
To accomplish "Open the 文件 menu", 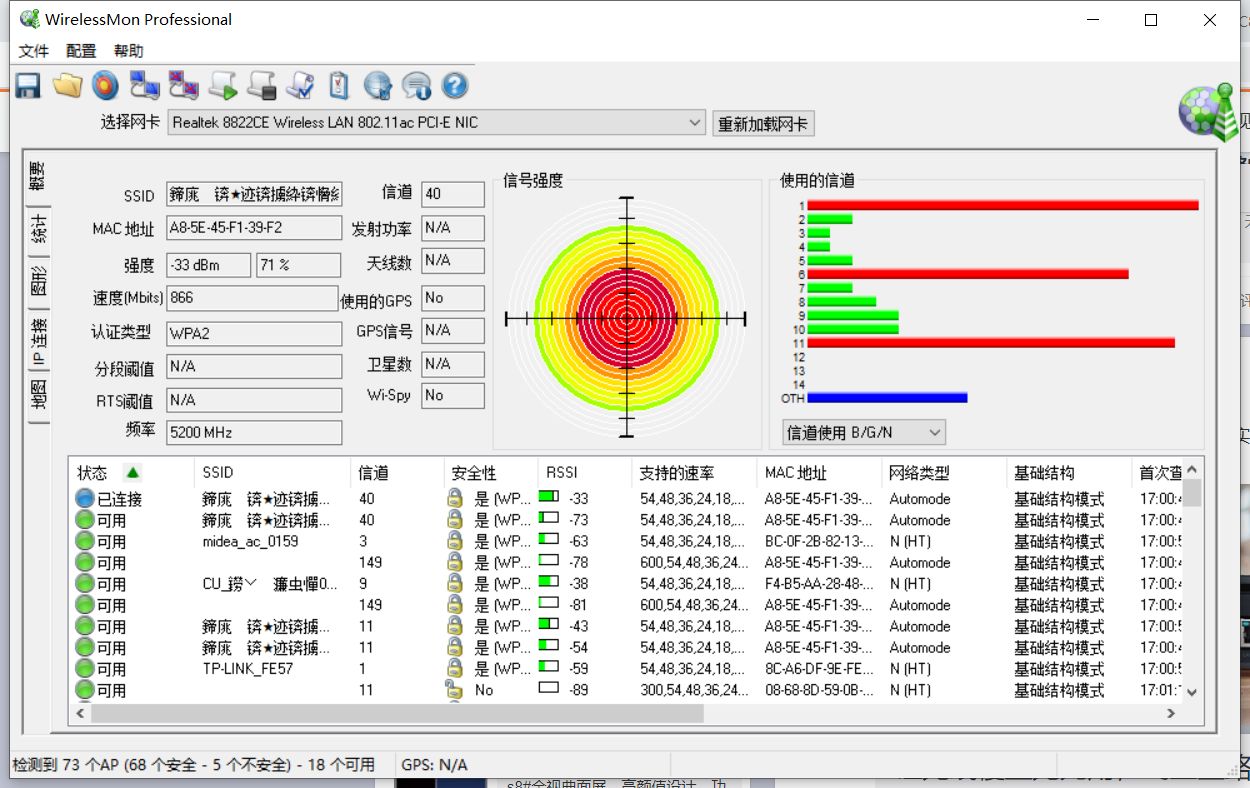I will 34,51.
